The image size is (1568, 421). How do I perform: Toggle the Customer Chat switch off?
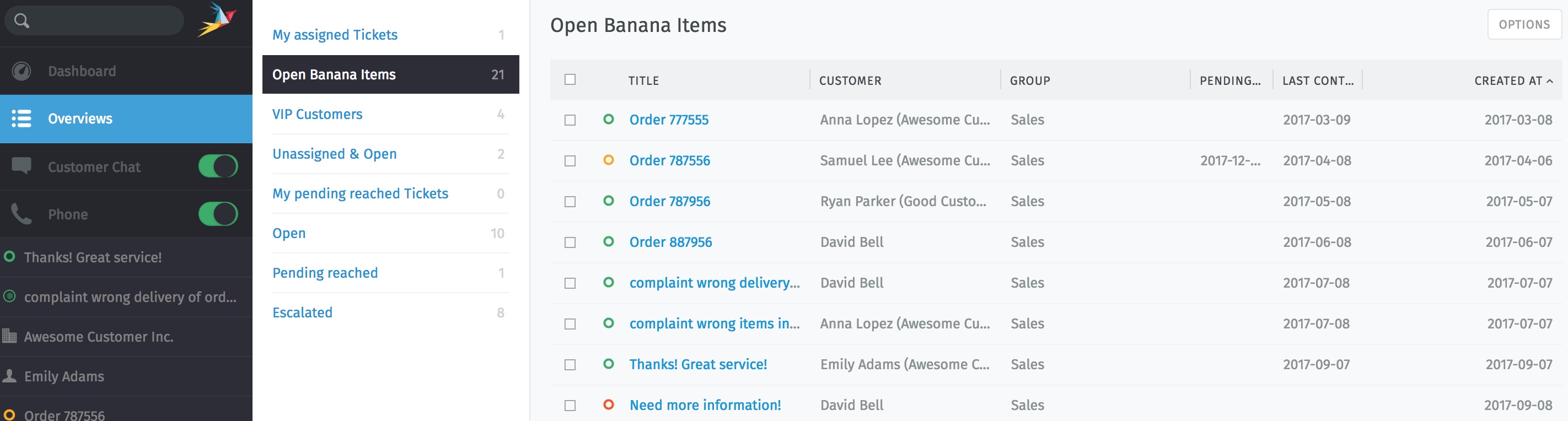(218, 166)
